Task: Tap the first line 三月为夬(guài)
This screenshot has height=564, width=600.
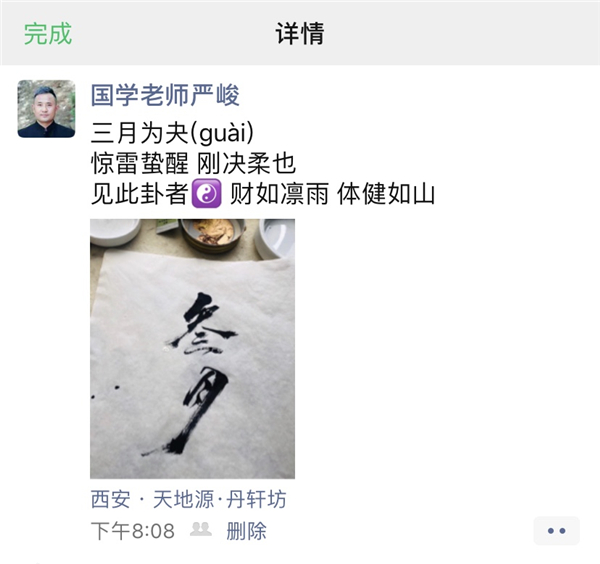Action: pyautogui.click(x=172, y=133)
